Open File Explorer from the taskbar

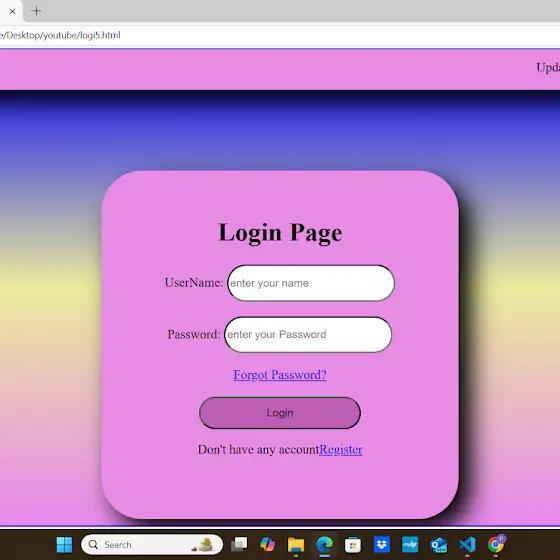coord(296,545)
